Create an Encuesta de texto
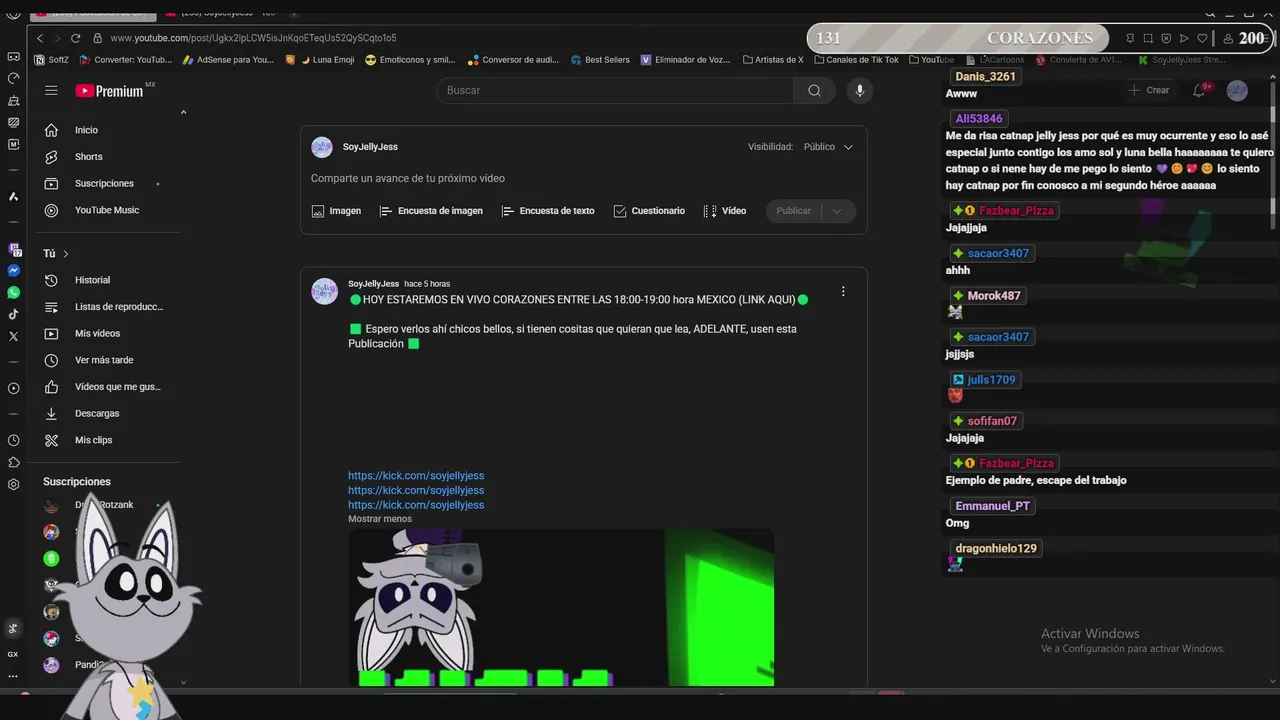Image resolution: width=1280 pixels, height=720 pixels. tap(548, 211)
